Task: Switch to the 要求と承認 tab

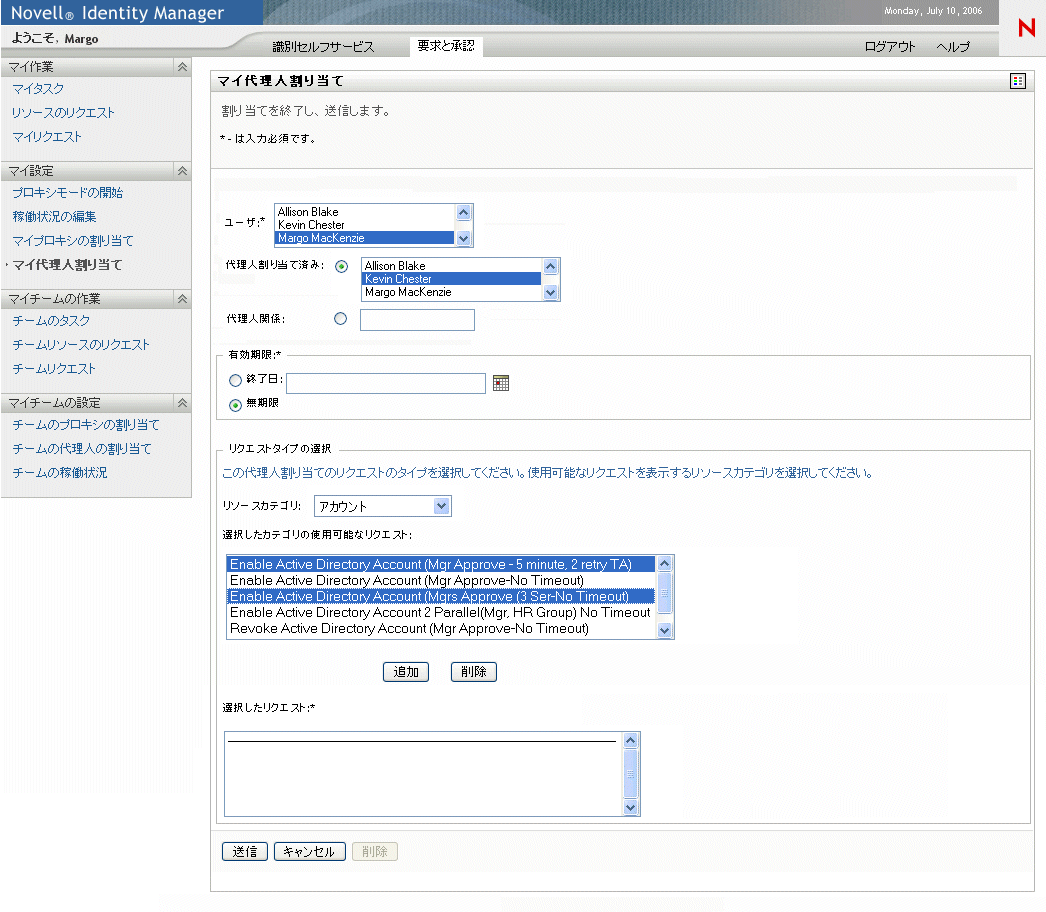Action: point(446,45)
